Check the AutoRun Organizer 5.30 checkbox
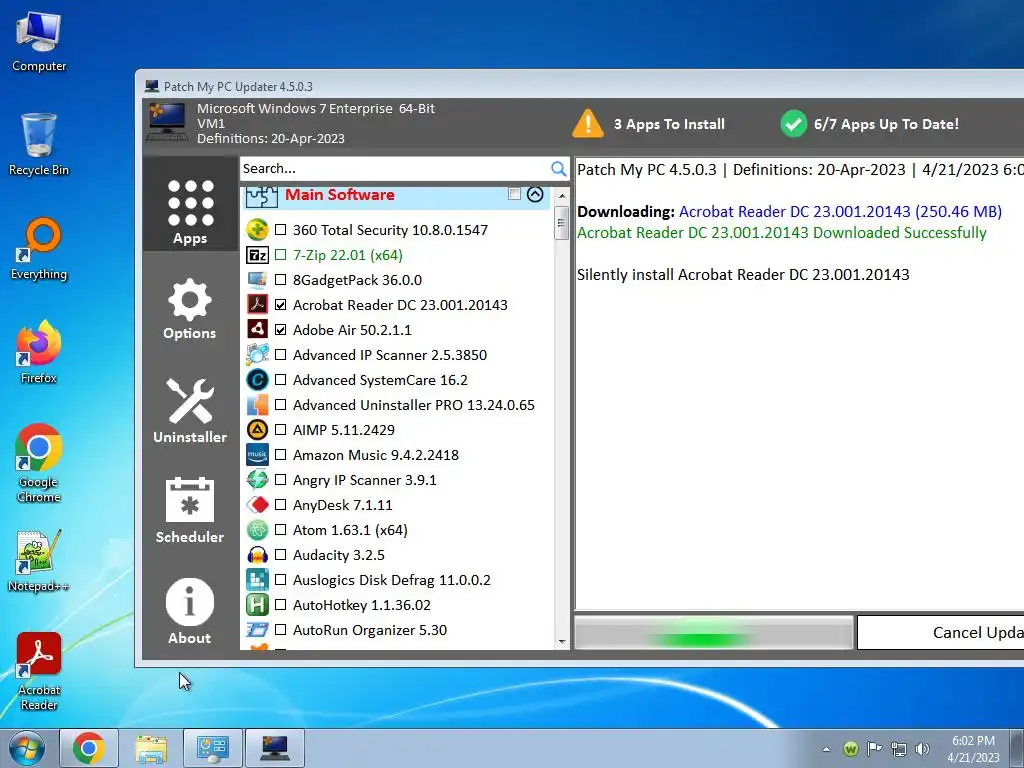The image size is (1024, 768). point(281,630)
